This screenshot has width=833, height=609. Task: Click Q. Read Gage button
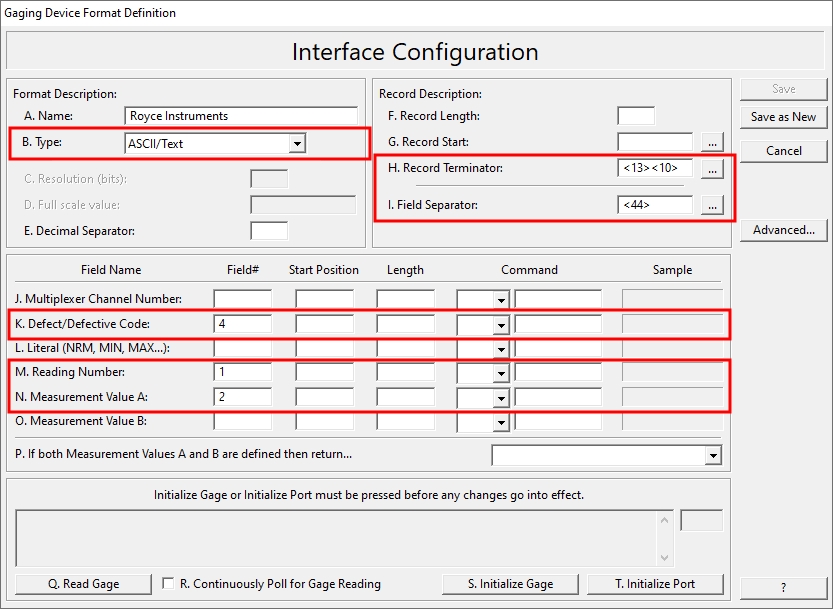(83, 584)
